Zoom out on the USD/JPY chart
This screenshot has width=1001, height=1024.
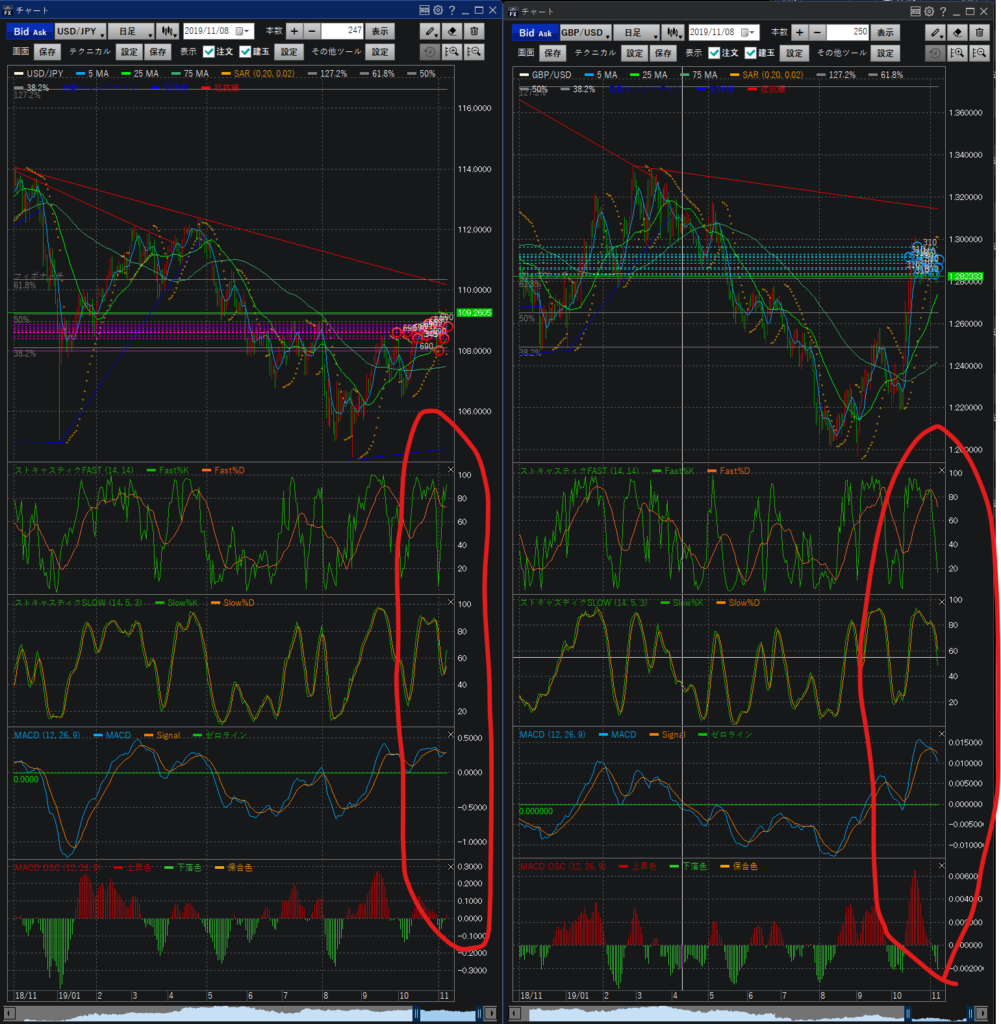(x=475, y=52)
